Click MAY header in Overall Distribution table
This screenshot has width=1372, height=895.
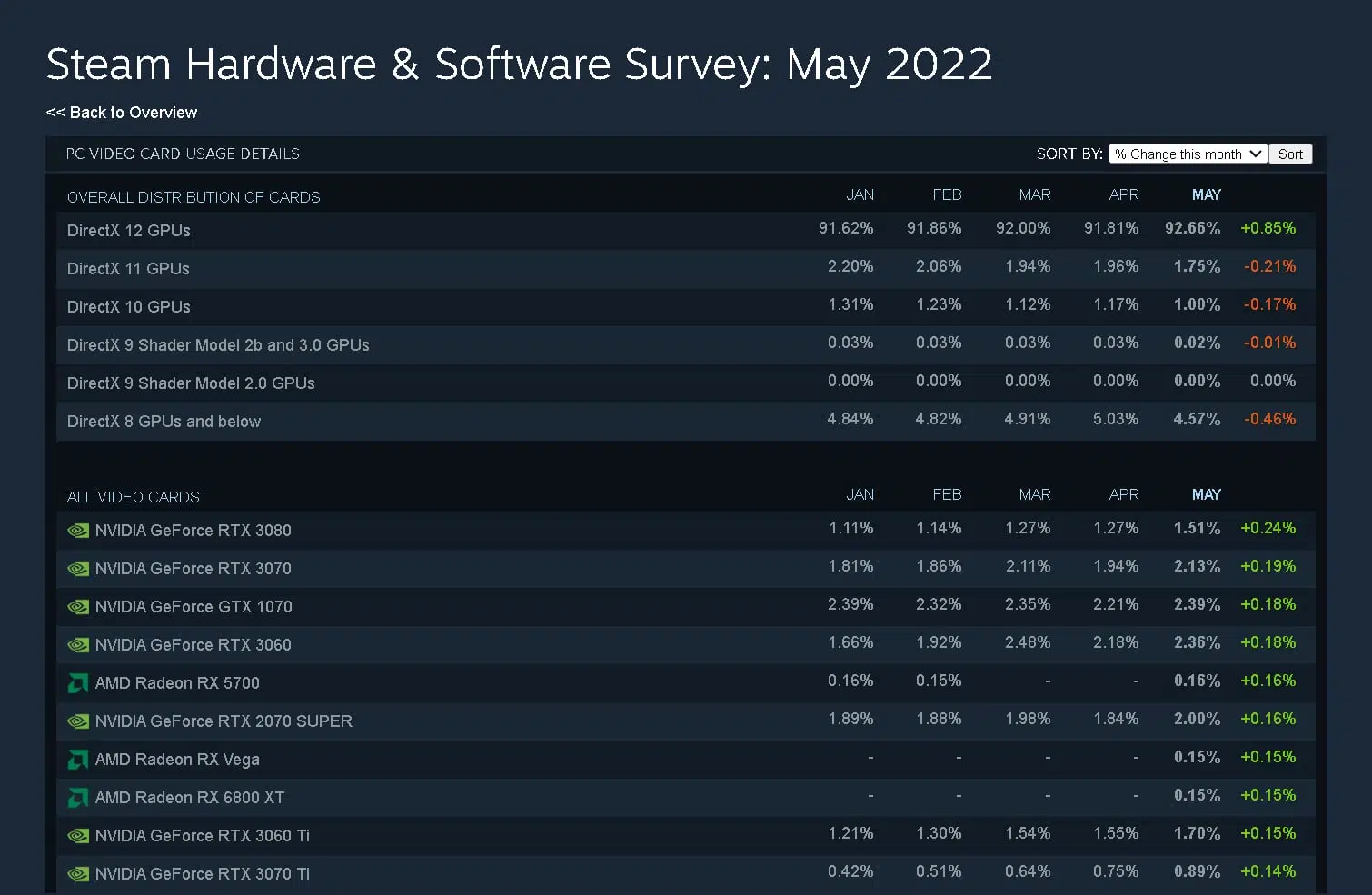1207,195
